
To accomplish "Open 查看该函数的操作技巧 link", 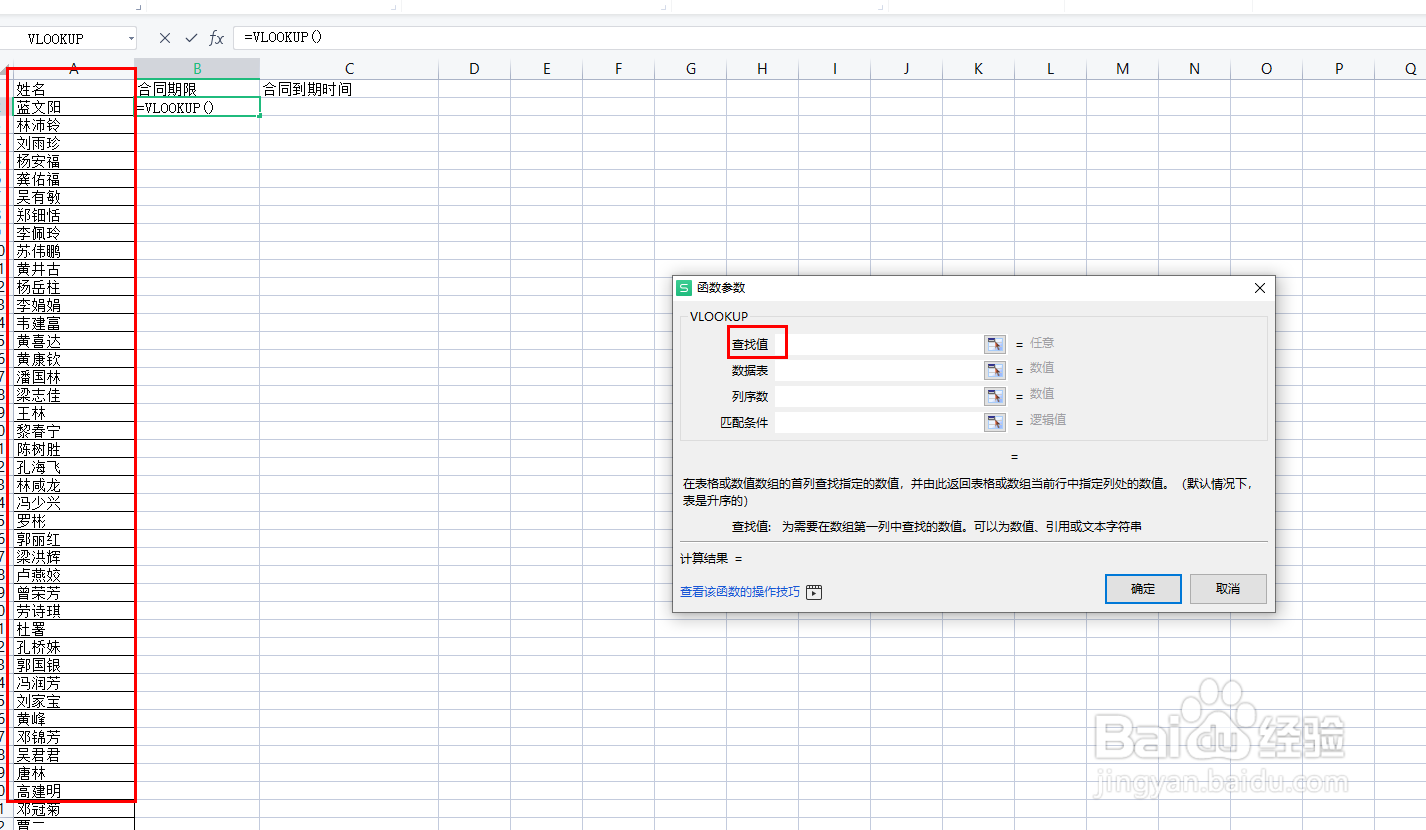I will point(740,592).
